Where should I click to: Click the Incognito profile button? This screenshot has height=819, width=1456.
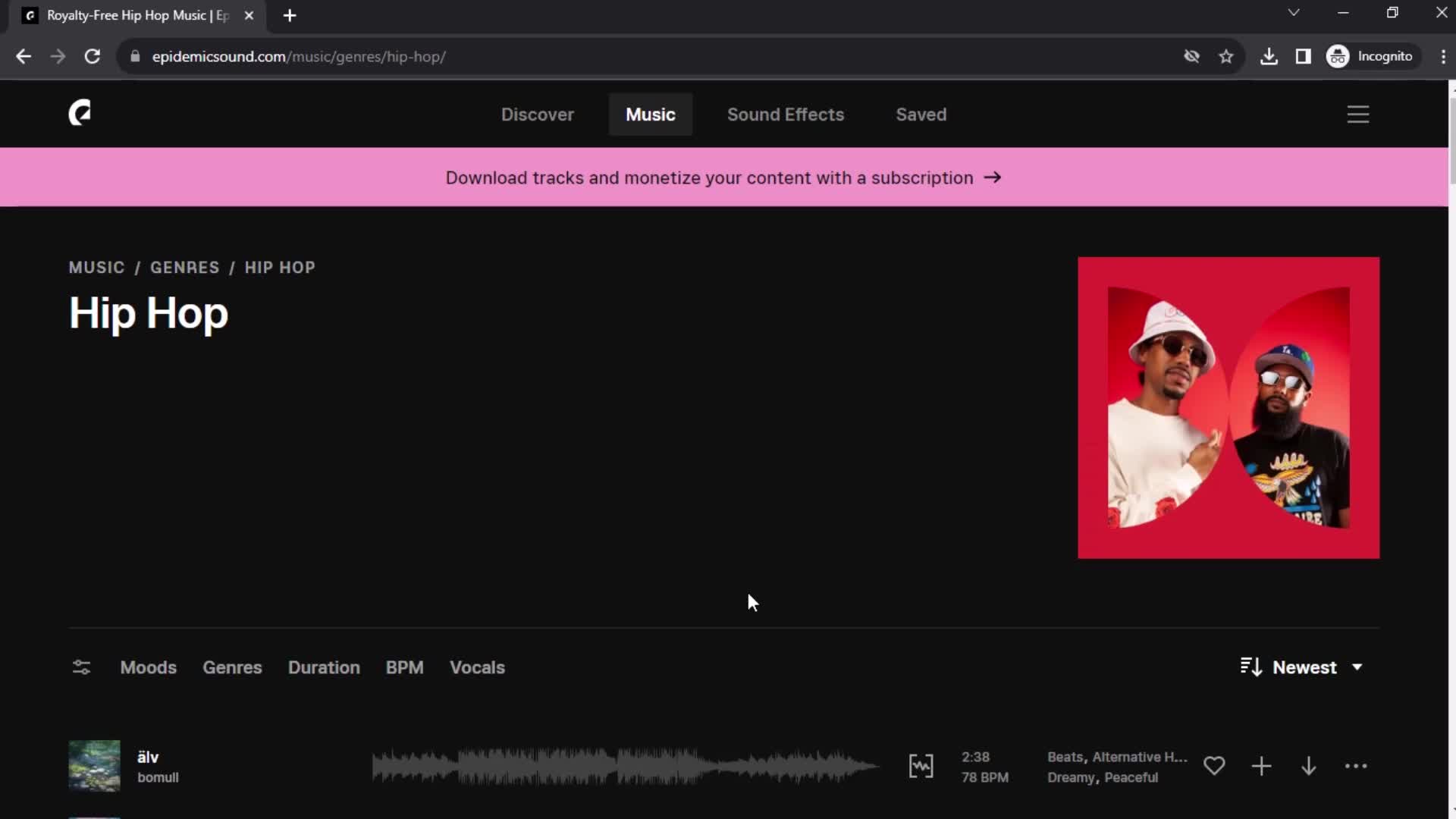click(1371, 56)
